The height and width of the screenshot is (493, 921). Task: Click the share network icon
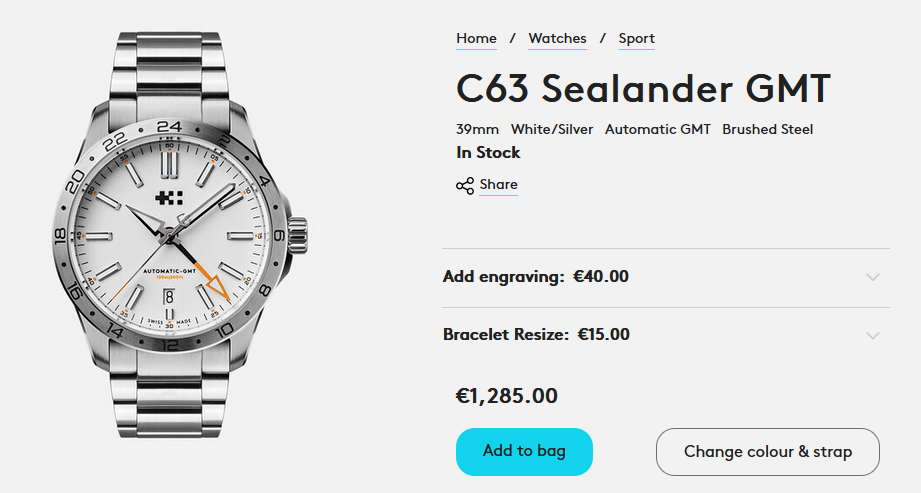tap(465, 186)
